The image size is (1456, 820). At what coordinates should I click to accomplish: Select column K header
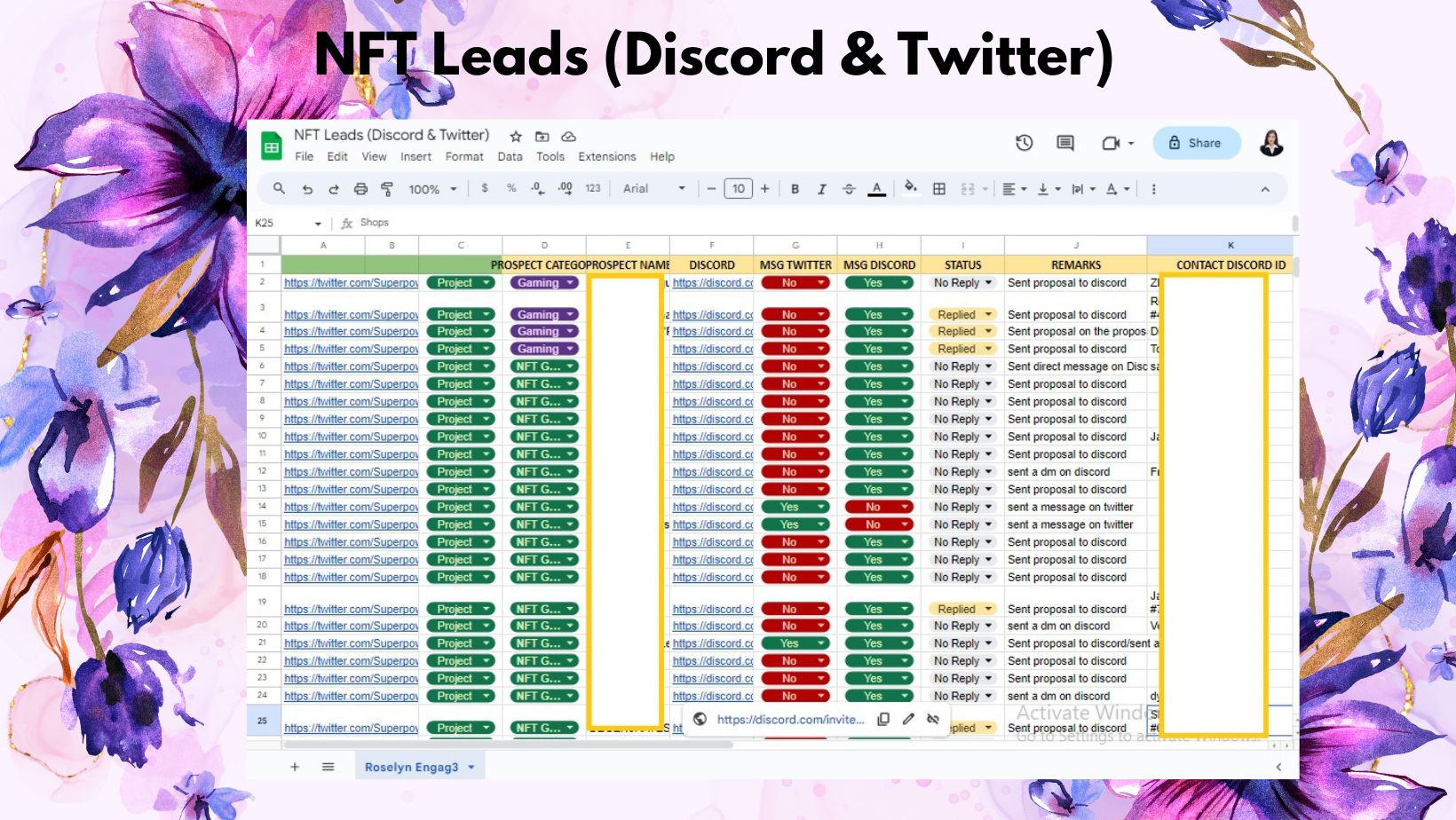click(x=1230, y=245)
